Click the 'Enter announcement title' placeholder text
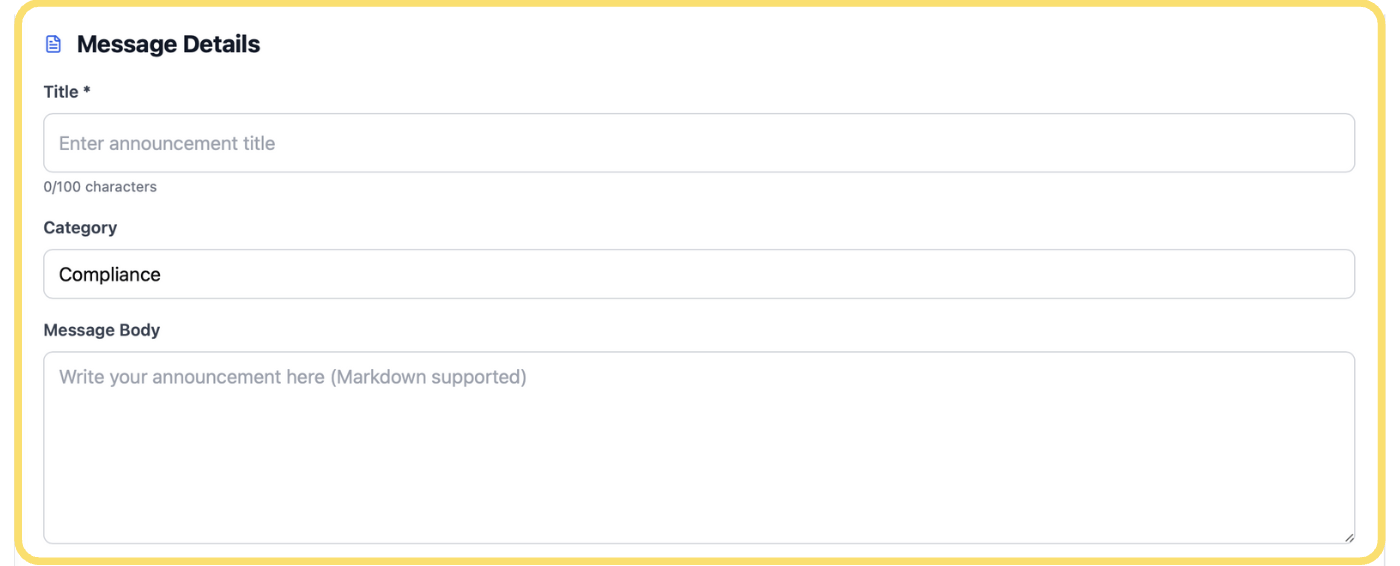The height and width of the screenshot is (566, 1400). (x=167, y=143)
